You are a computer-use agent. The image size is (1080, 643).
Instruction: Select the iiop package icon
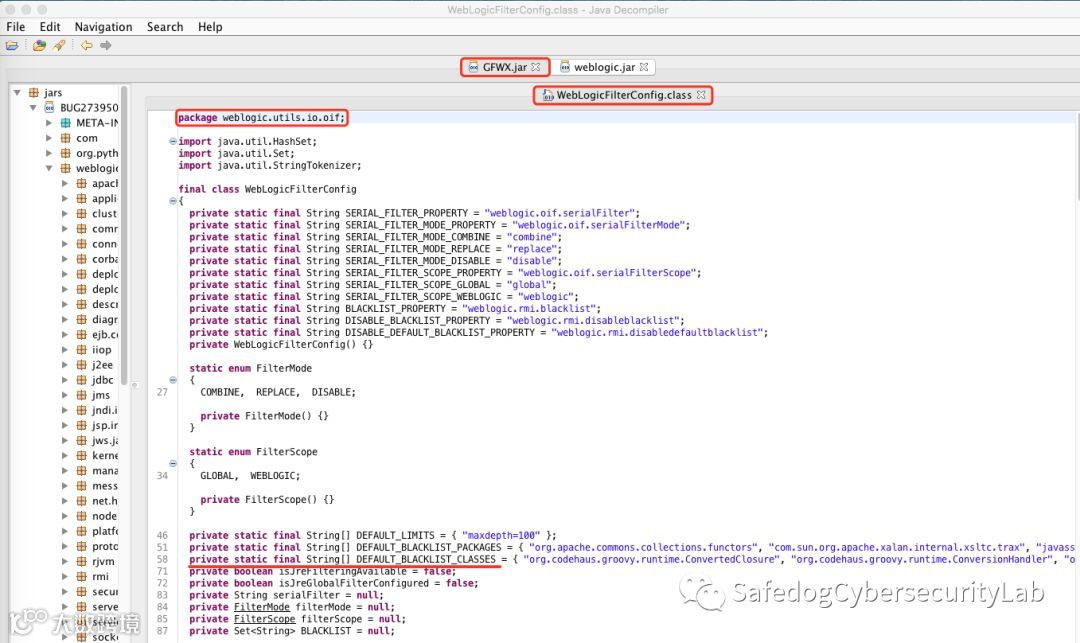pyautogui.click(x=81, y=350)
